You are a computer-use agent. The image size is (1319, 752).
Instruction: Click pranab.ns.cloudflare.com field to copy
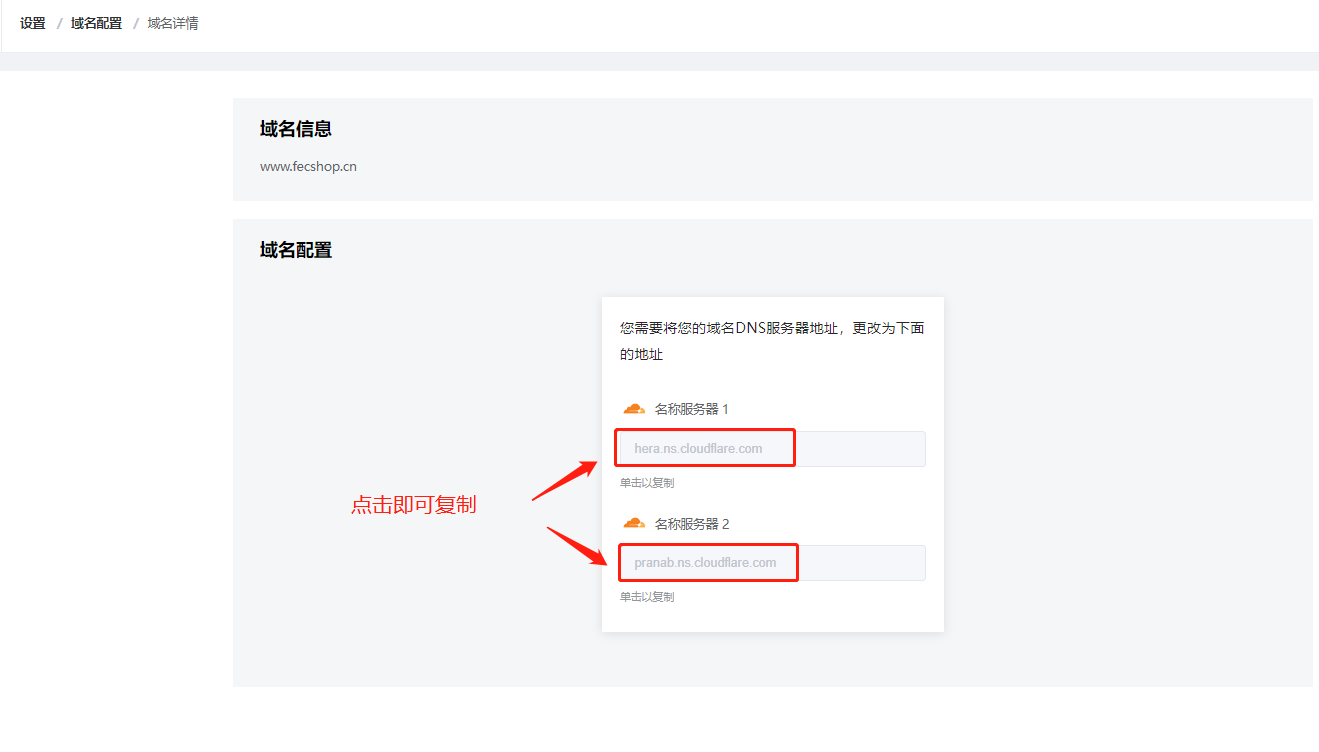(x=772, y=563)
